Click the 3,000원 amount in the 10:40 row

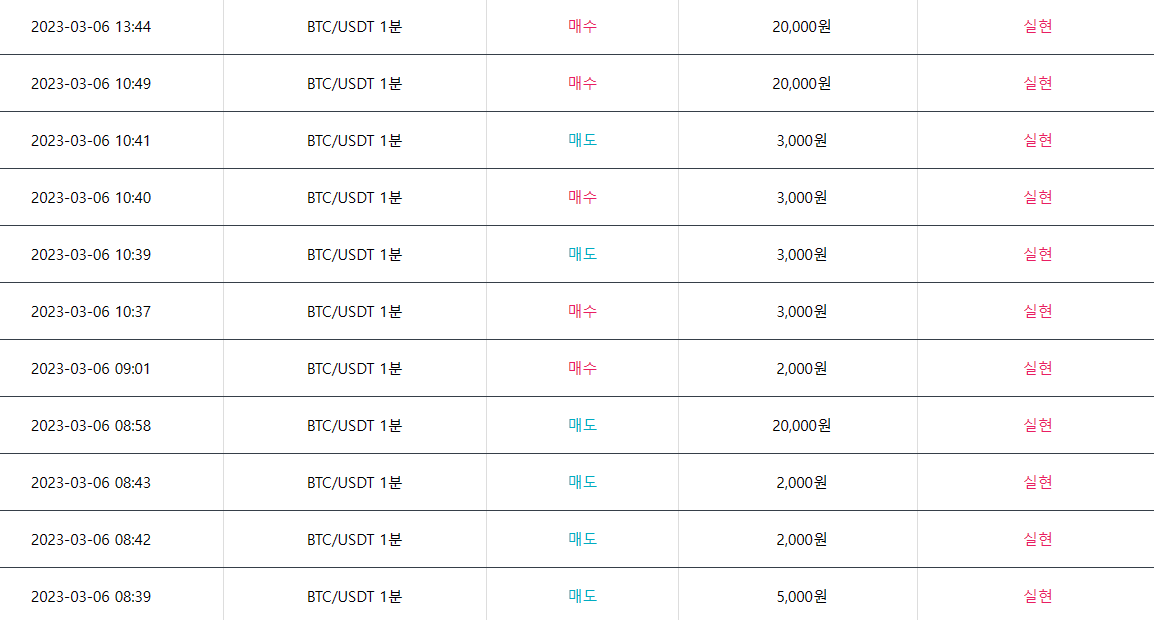click(801, 198)
